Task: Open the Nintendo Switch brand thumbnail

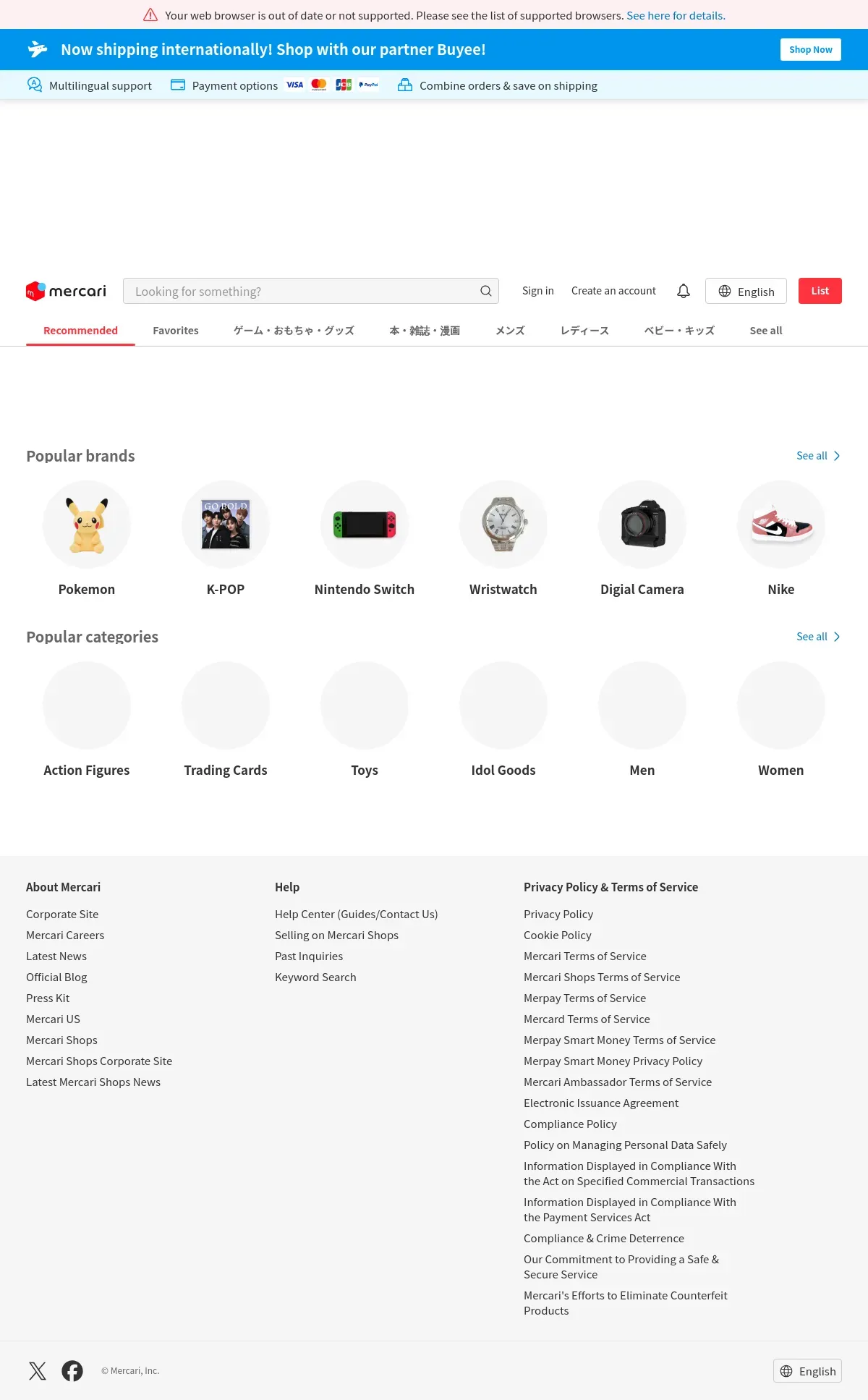Action: coord(365,525)
